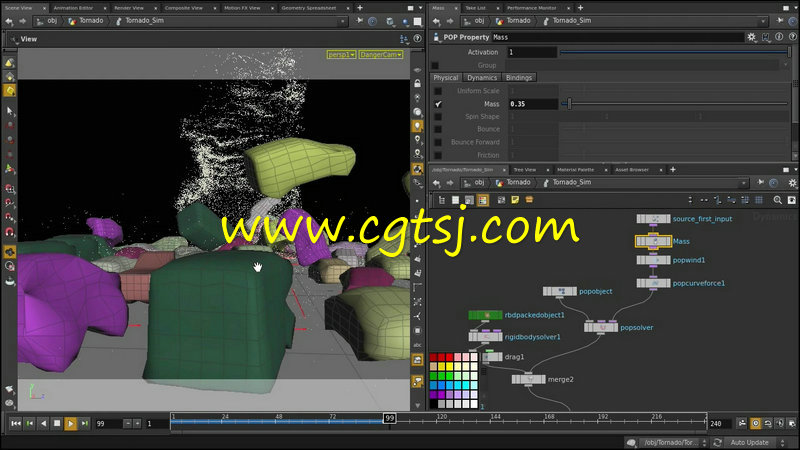Switch to Animation Editor tab
Image resolution: width=800 pixels, height=450 pixels.
73,8
